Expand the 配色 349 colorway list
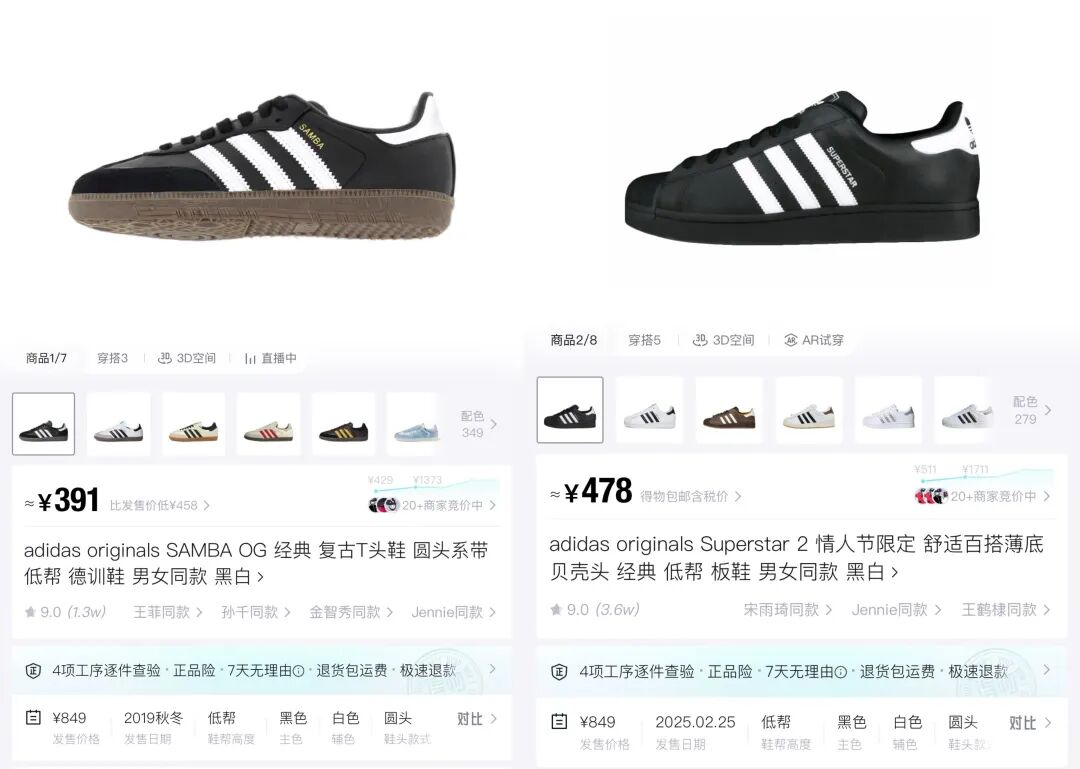The width and height of the screenshot is (1080, 769). coord(478,424)
